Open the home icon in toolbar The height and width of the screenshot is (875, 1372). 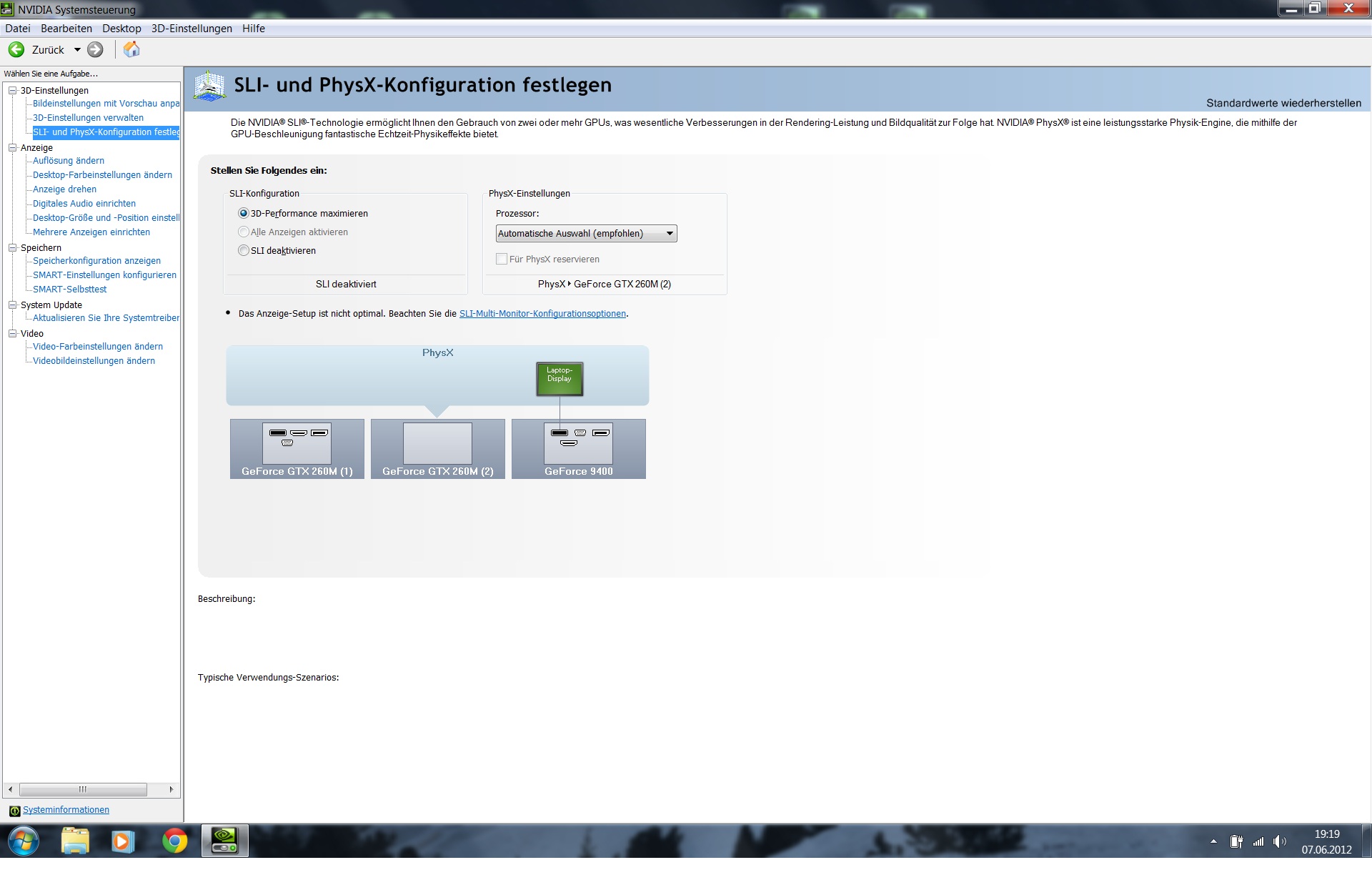(x=131, y=49)
